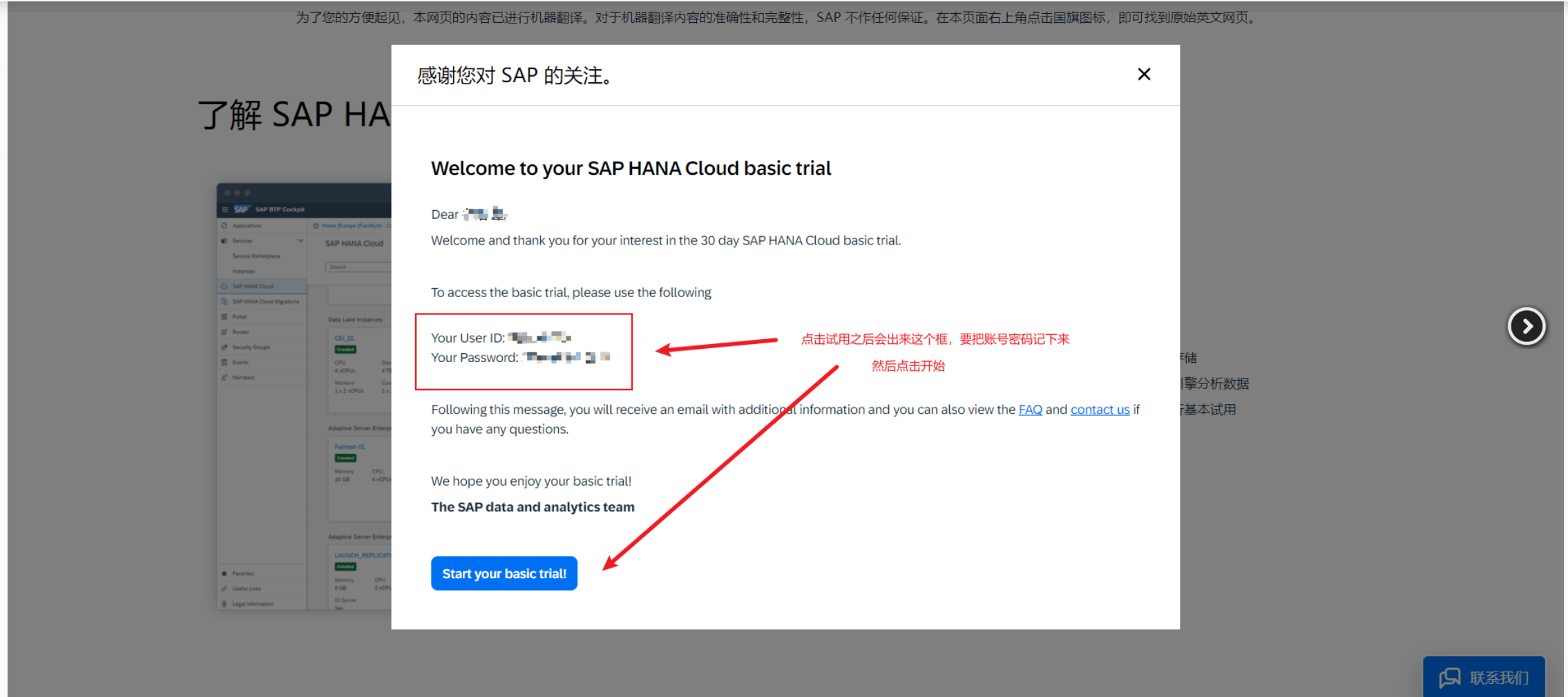The height and width of the screenshot is (697, 1568).
Task: Click the SAP logo in cockpit header
Action: [241, 209]
